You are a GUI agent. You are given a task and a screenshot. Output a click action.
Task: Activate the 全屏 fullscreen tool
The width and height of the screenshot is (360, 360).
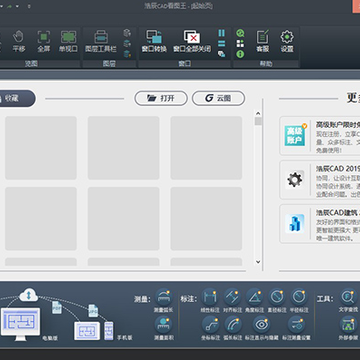click(x=43, y=41)
